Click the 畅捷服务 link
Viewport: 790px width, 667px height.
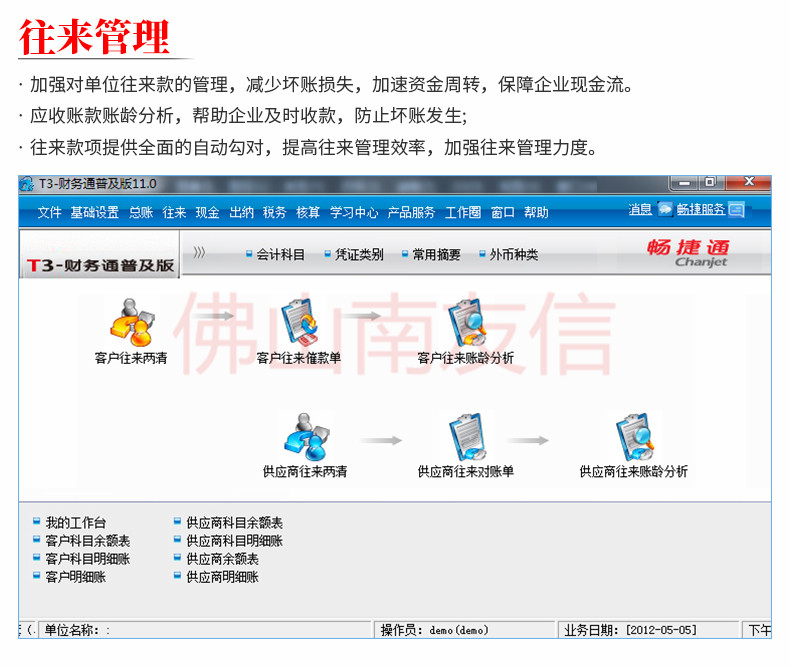[x=701, y=209]
